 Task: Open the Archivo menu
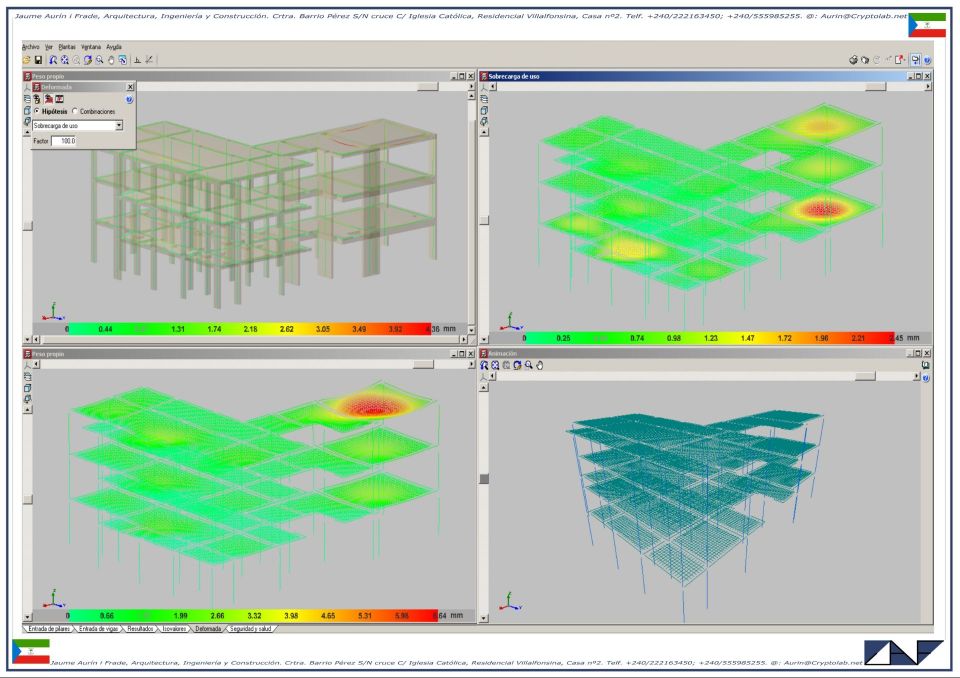(31, 47)
